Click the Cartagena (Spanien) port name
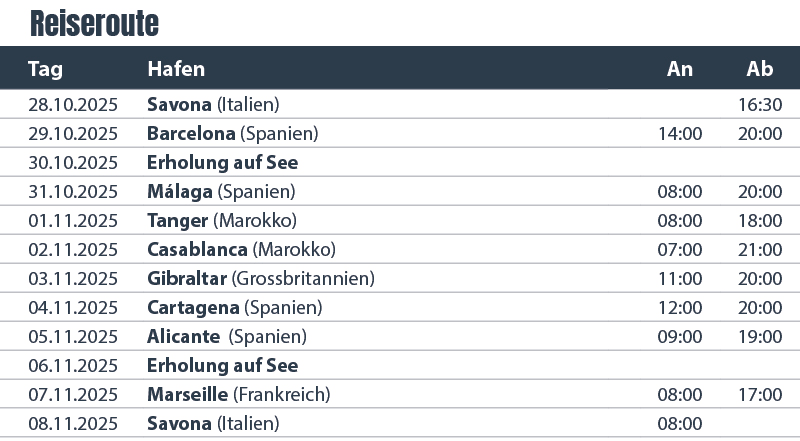 [233, 307]
